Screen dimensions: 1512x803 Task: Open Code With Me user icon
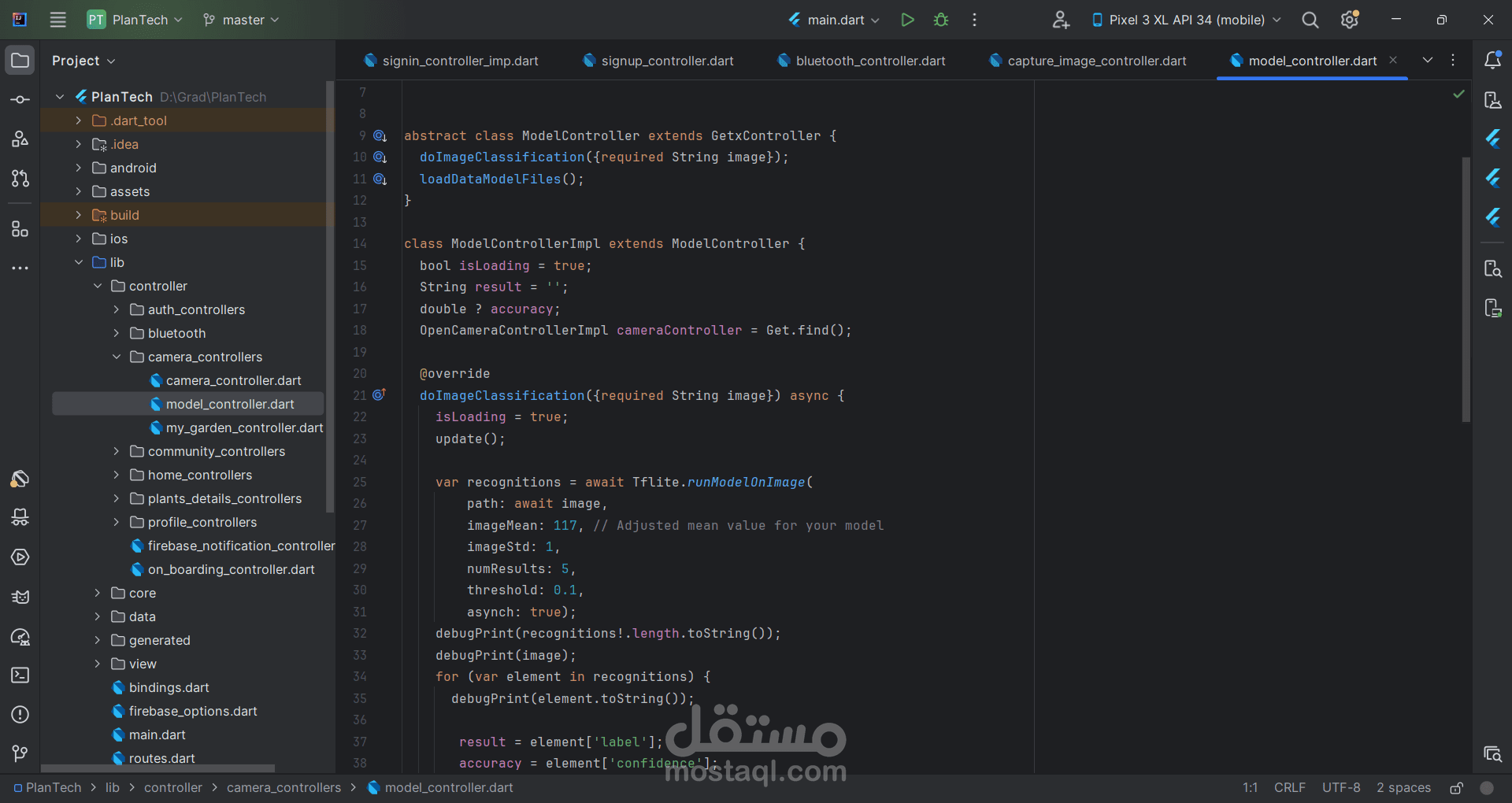(1061, 20)
